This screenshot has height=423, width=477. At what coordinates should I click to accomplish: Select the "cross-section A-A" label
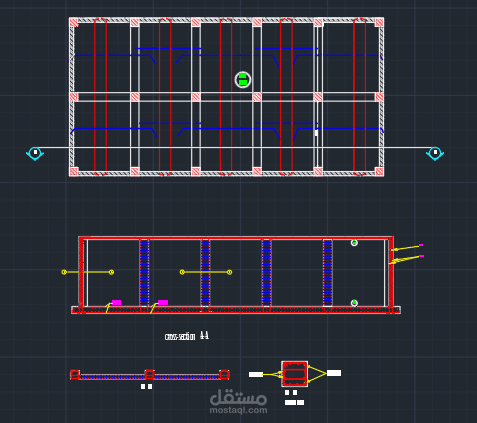click(187, 336)
